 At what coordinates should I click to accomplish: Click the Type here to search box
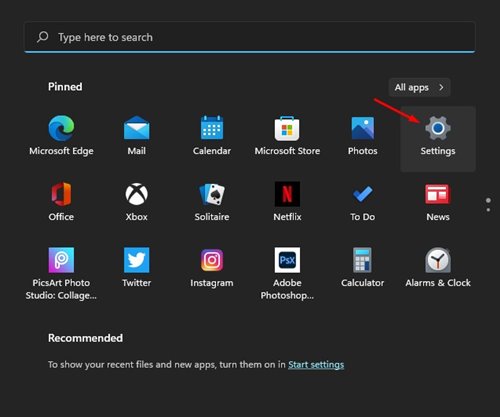pyautogui.click(x=250, y=37)
